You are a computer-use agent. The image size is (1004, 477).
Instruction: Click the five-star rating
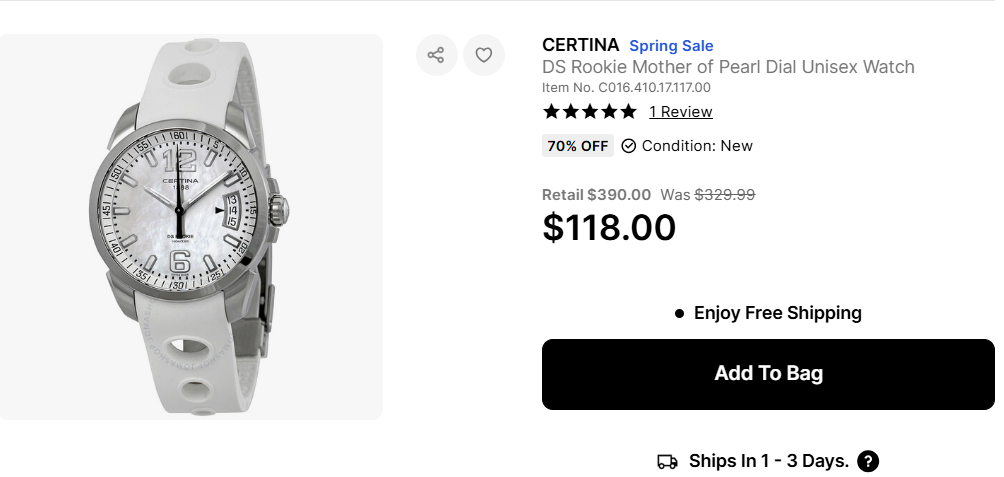(589, 111)
